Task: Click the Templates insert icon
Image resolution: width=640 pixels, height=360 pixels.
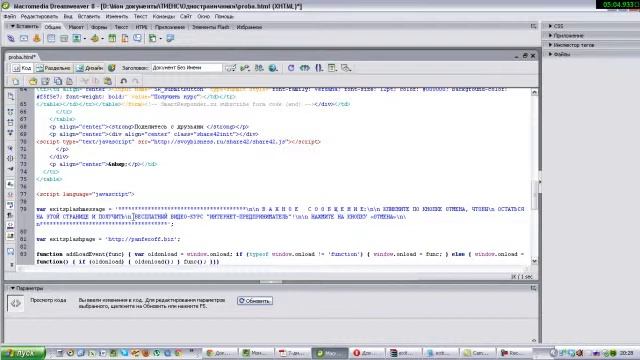Action: point(153,38)
